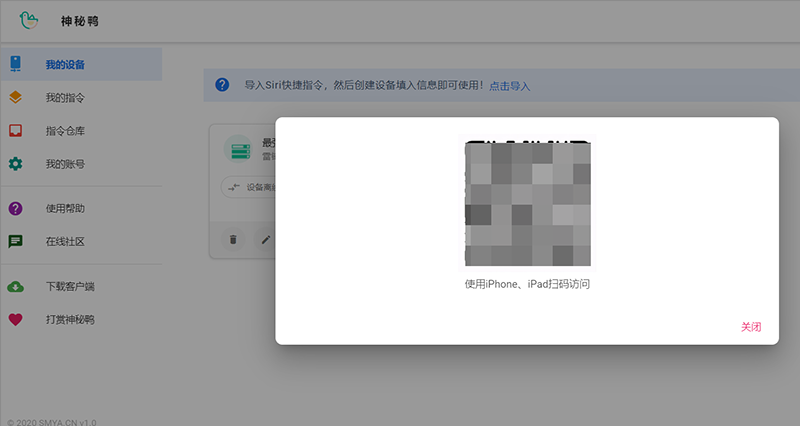Viewport: 800px width, 426px height.
Task: Click the red inbox icon beside 指令仓库
Action: pyautogui.click(x=15, y=131)
